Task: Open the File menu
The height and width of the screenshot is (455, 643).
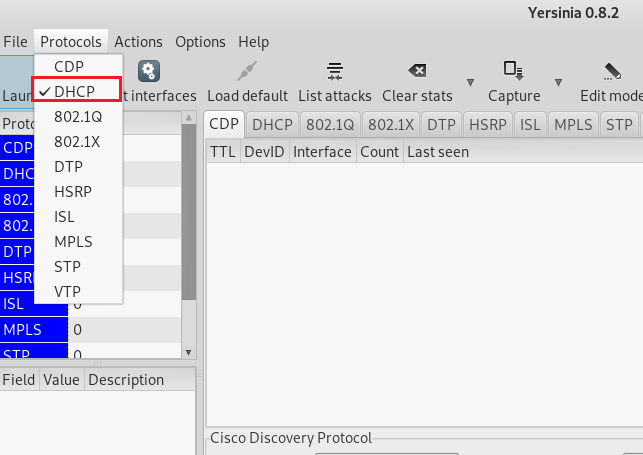Action: (15, 42)
